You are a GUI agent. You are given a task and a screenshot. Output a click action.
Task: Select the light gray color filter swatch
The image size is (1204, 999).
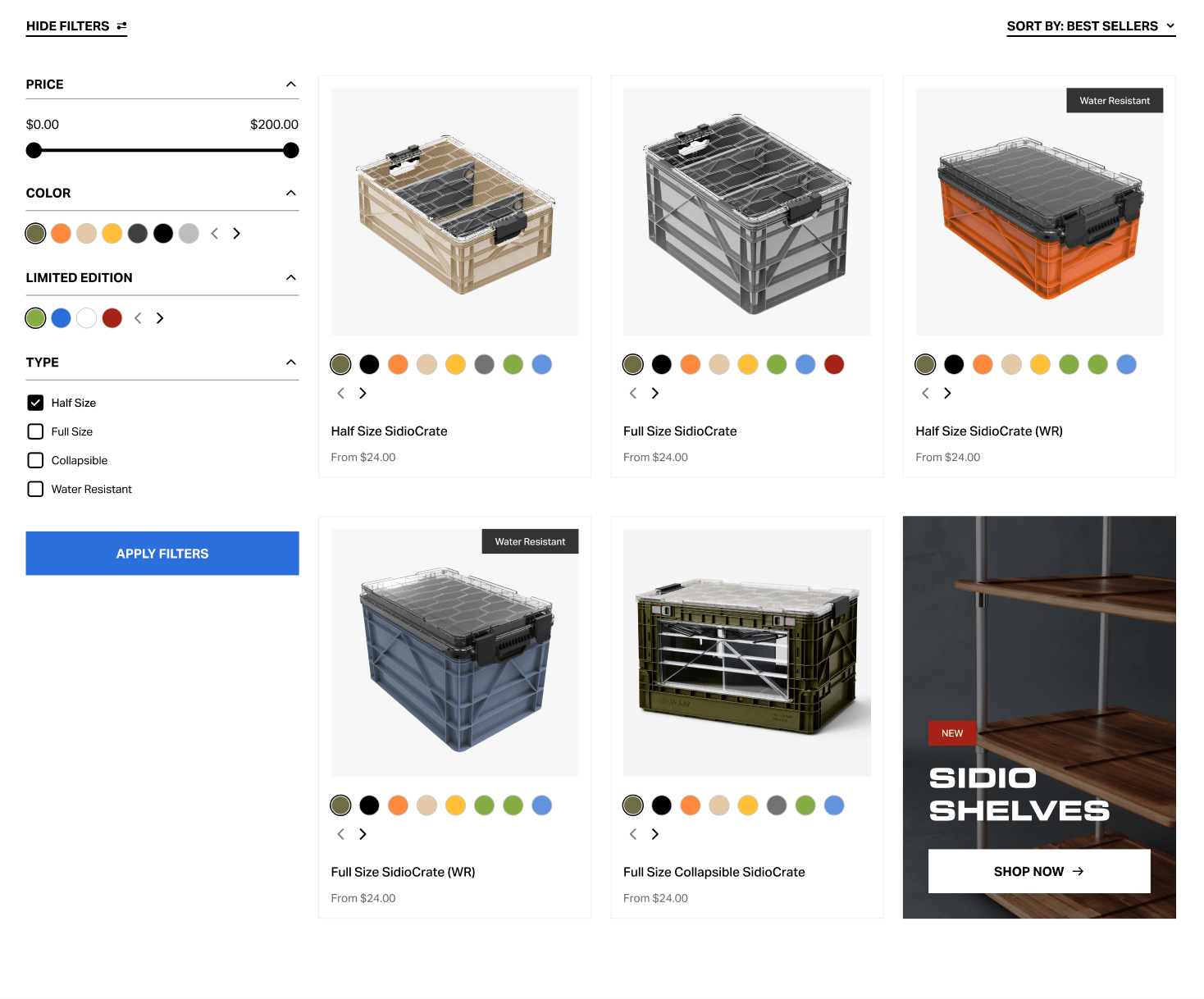[189, 234]
